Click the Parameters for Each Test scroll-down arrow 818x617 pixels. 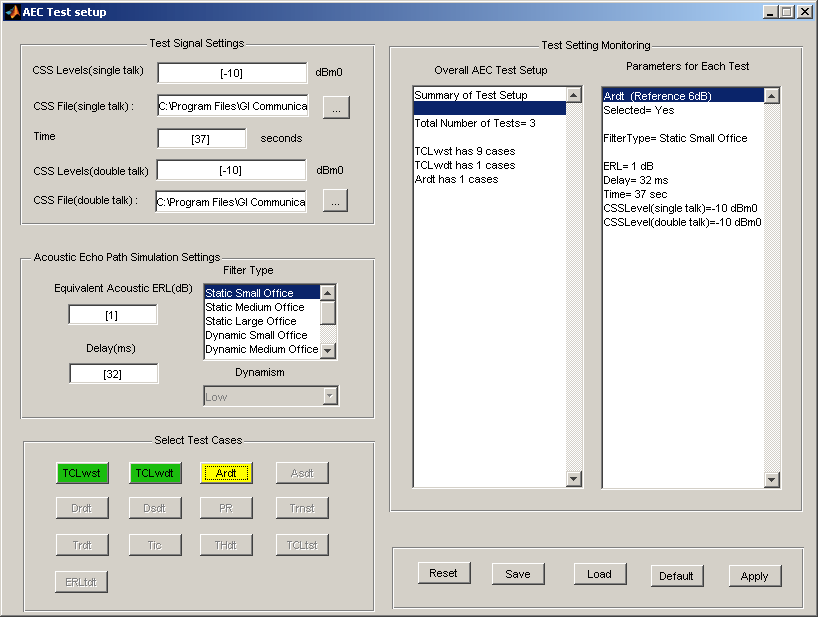click(772, 479)
